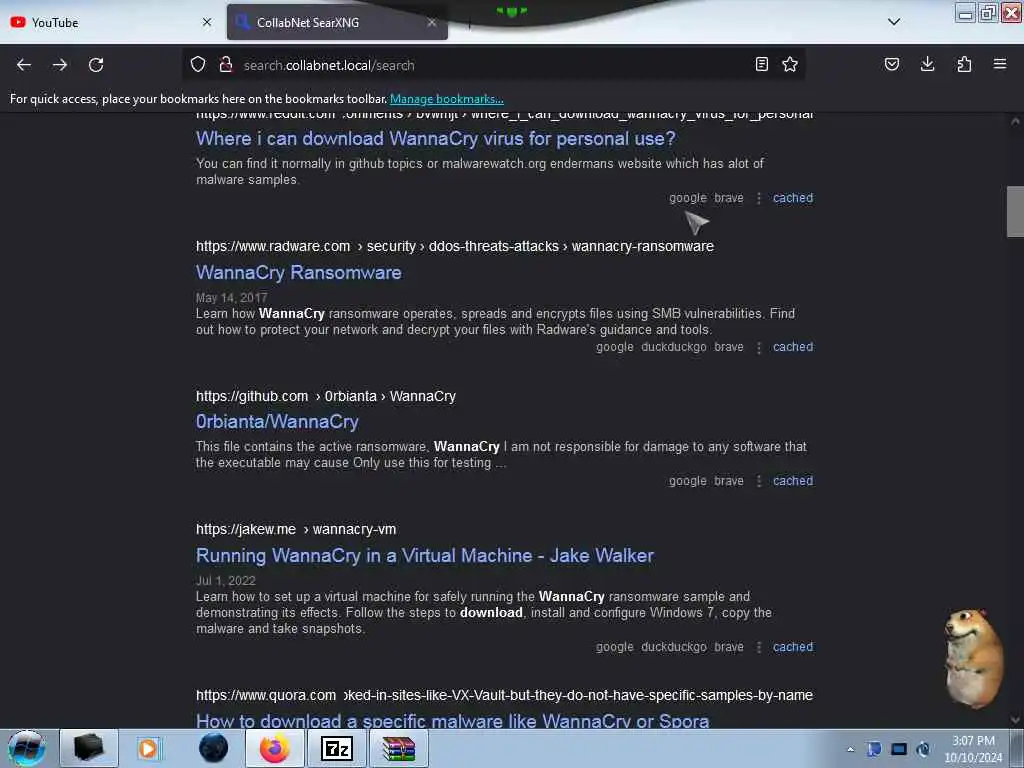
Task: Open cached link for Jake Walker result
Action: 793,647
